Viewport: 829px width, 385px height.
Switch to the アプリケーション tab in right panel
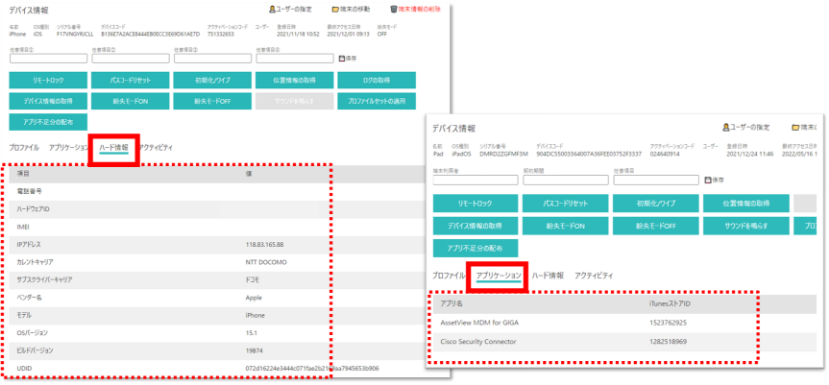499,276
